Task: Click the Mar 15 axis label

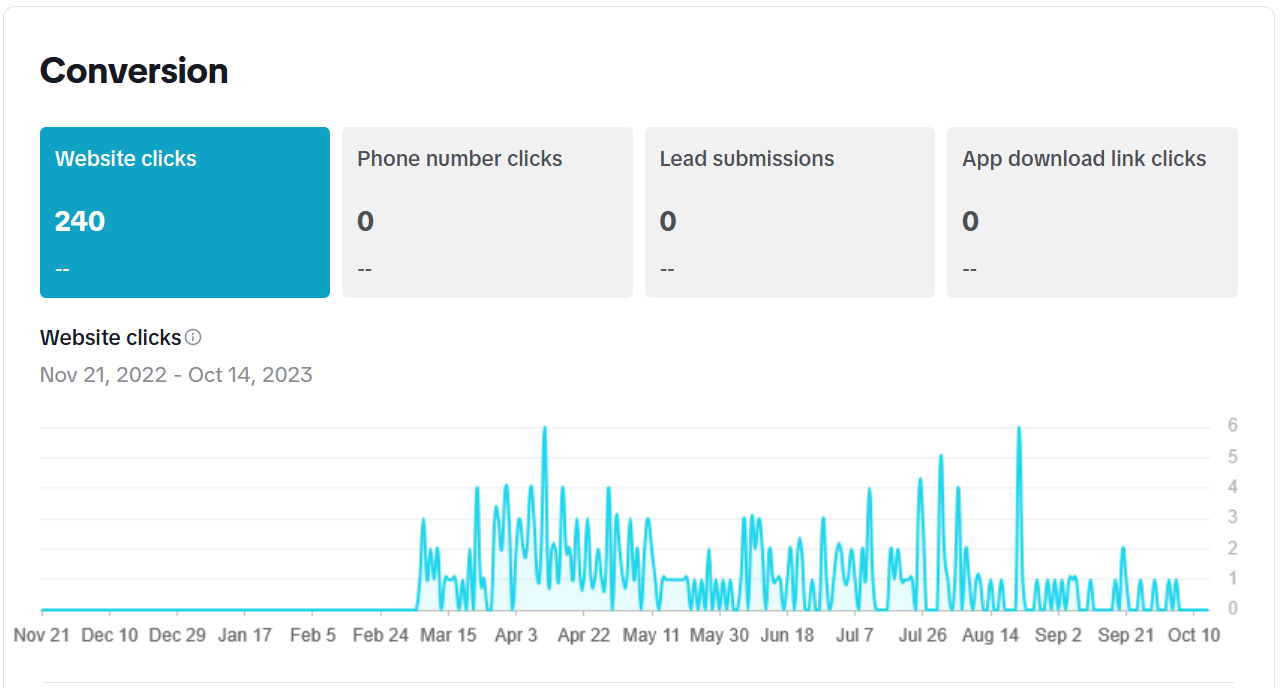Action: tap(449, 634)
